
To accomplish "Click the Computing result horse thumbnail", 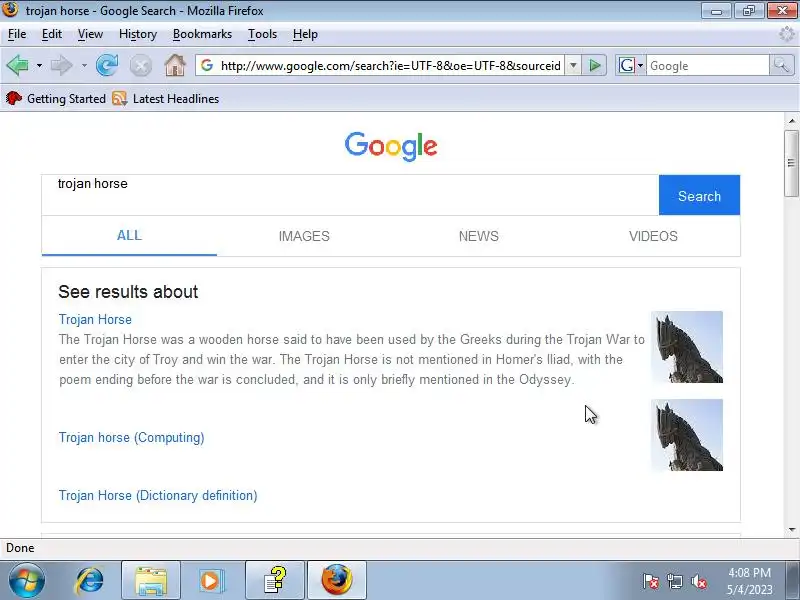I will coord(687,435).
